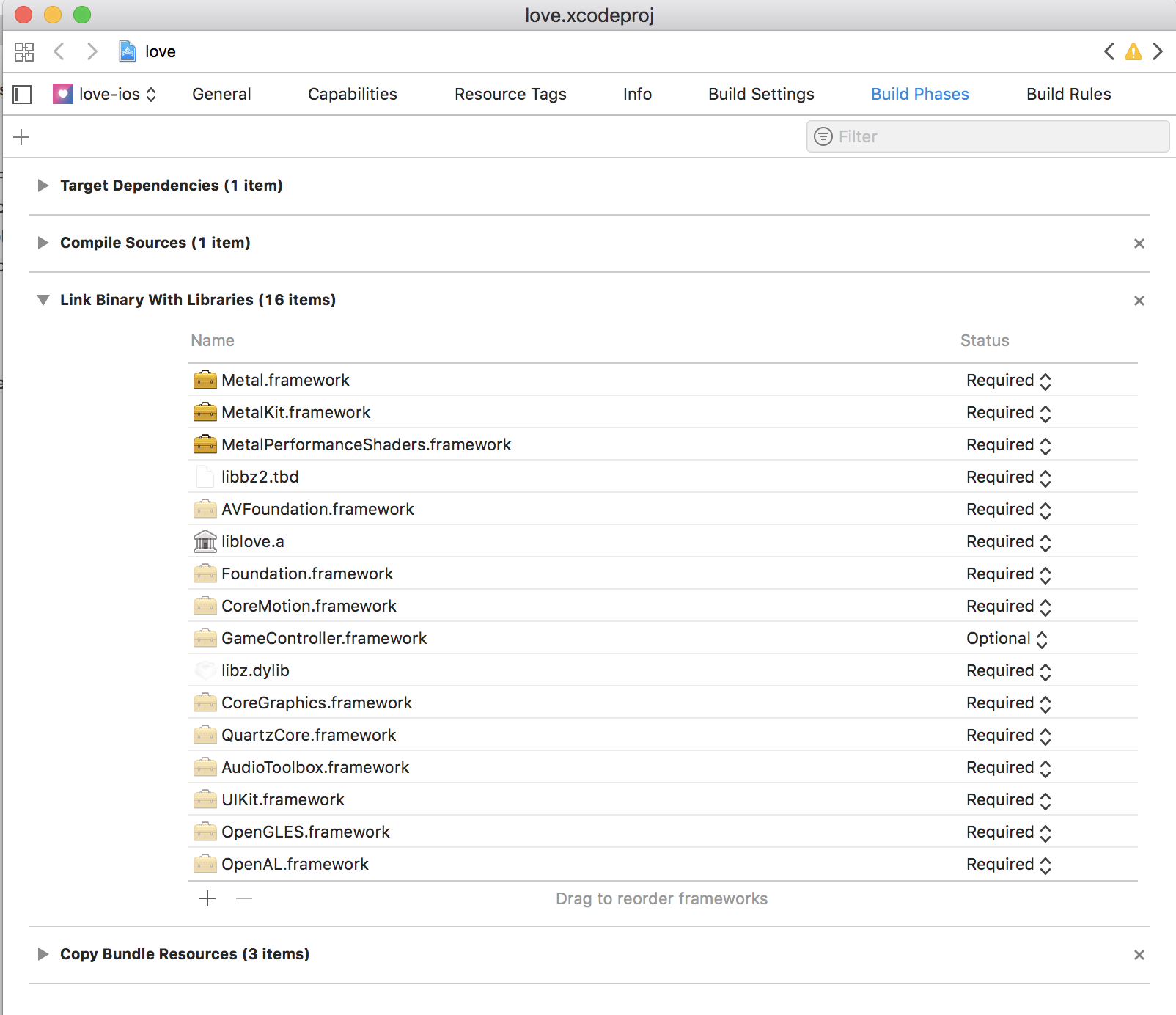Image resolution: width=1176 pixels, height=1015 pixels.
Task: Select the libz.dylib icon
Action: (205, 670)
